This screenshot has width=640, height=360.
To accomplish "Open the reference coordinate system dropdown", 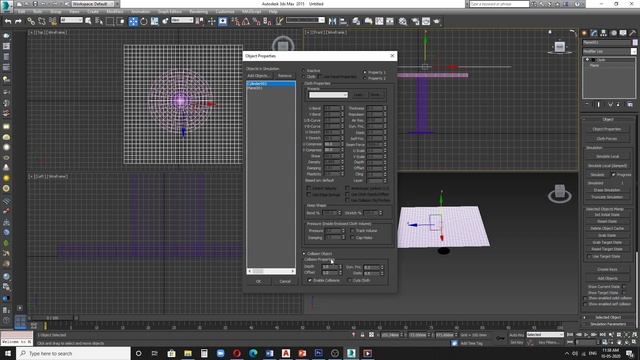I will coord(182,20).
